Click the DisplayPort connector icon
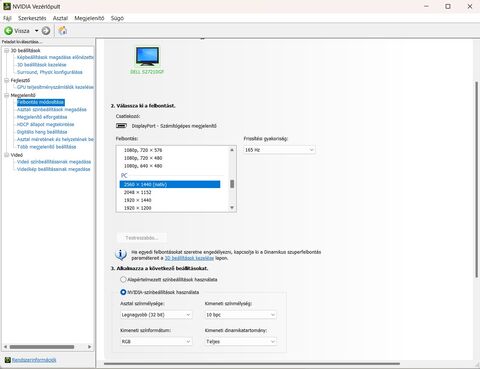The height and width of the screenshot is (369, 480). [121, 126]
